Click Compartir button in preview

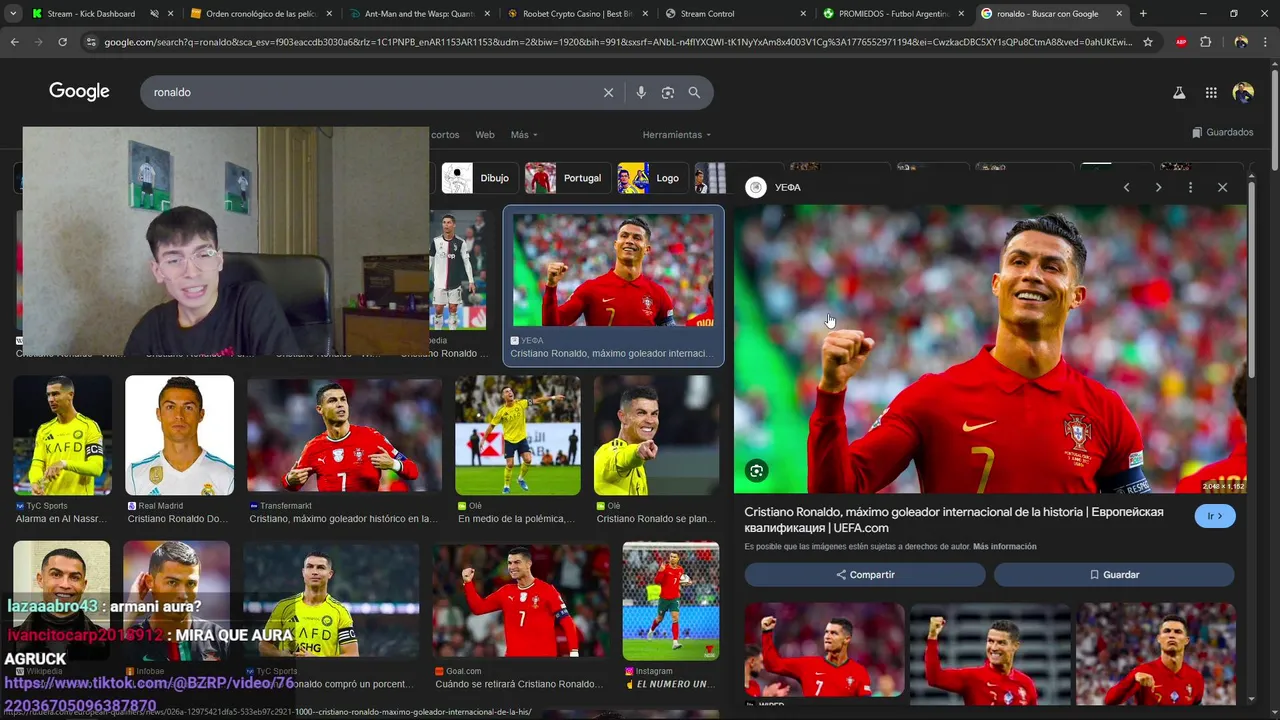(865, 575)
